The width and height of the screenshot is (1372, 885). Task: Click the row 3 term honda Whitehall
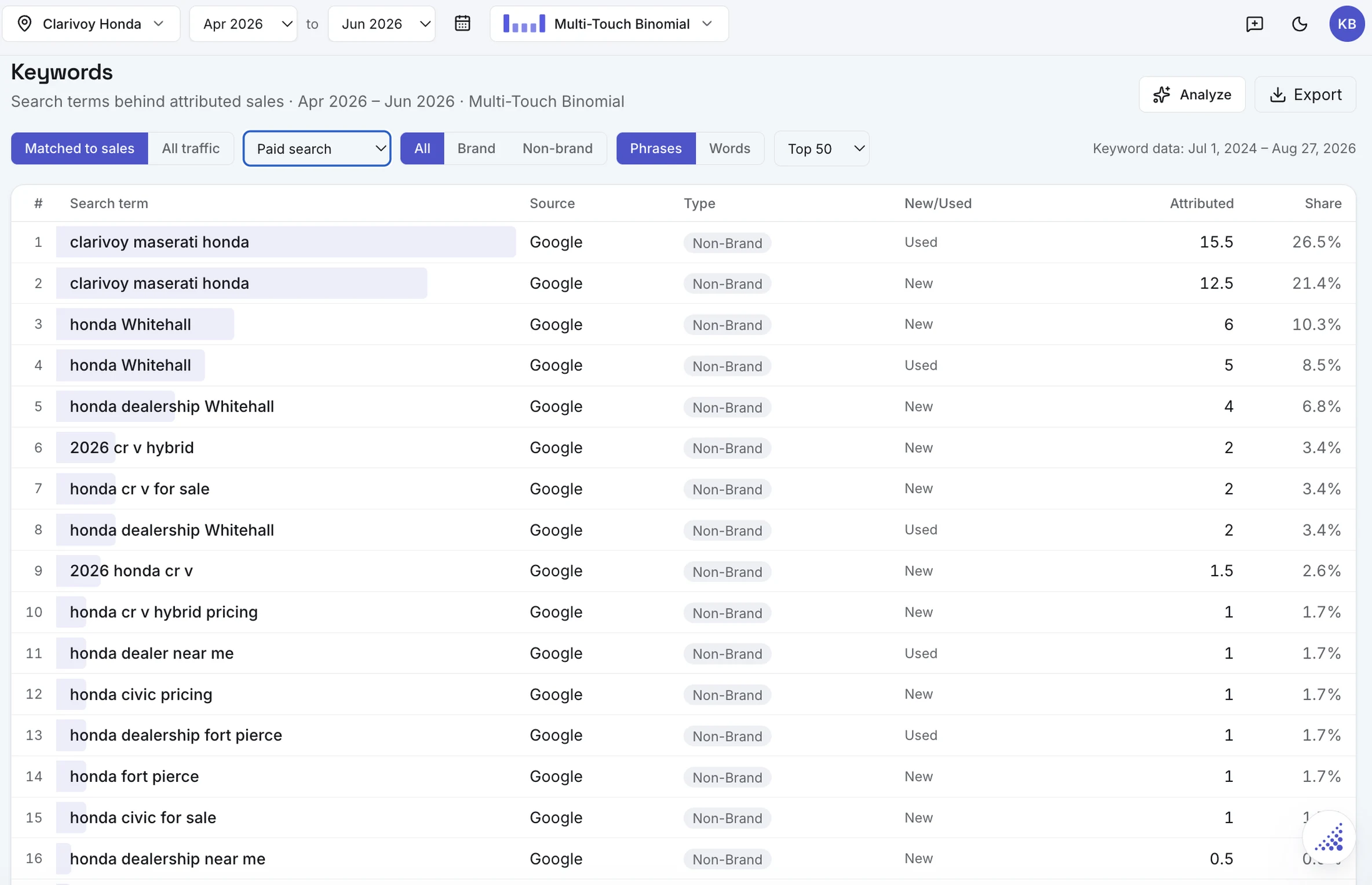point(130,324)
